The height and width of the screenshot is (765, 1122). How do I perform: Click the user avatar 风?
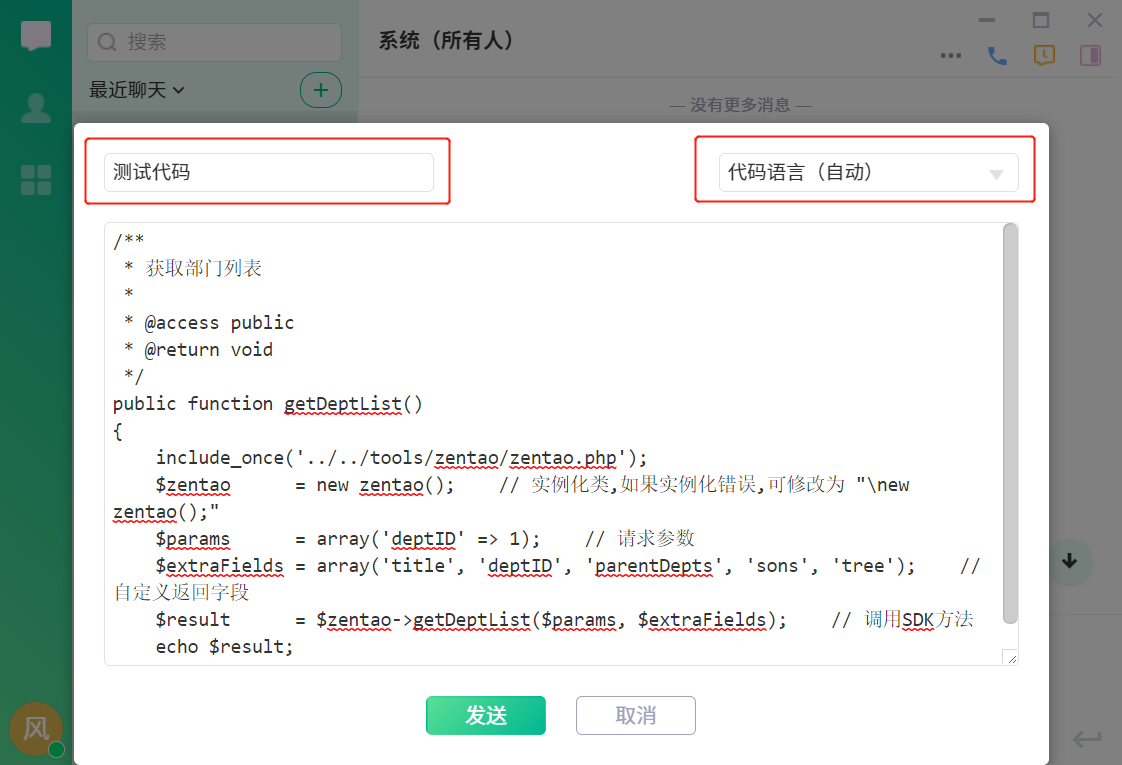36,728
